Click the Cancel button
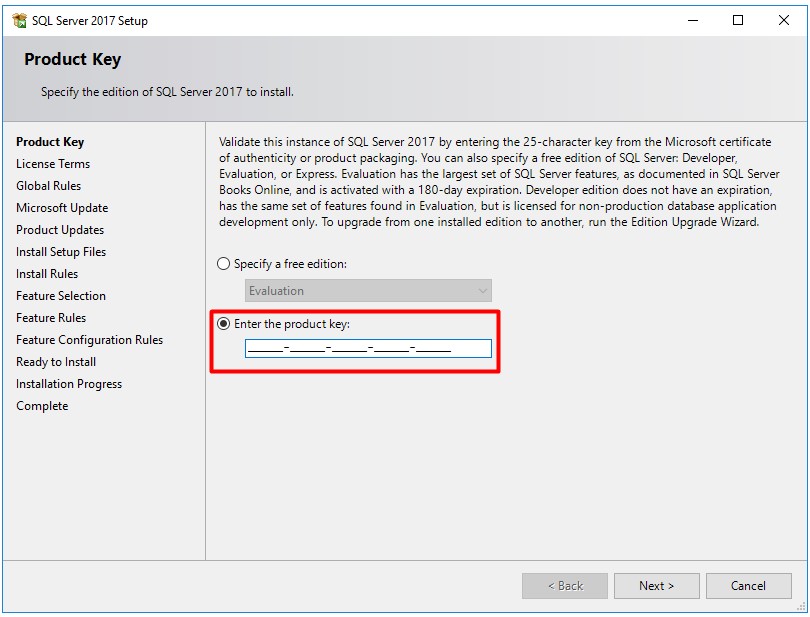This screenshot has width=810, height=617. click(749, 586)
